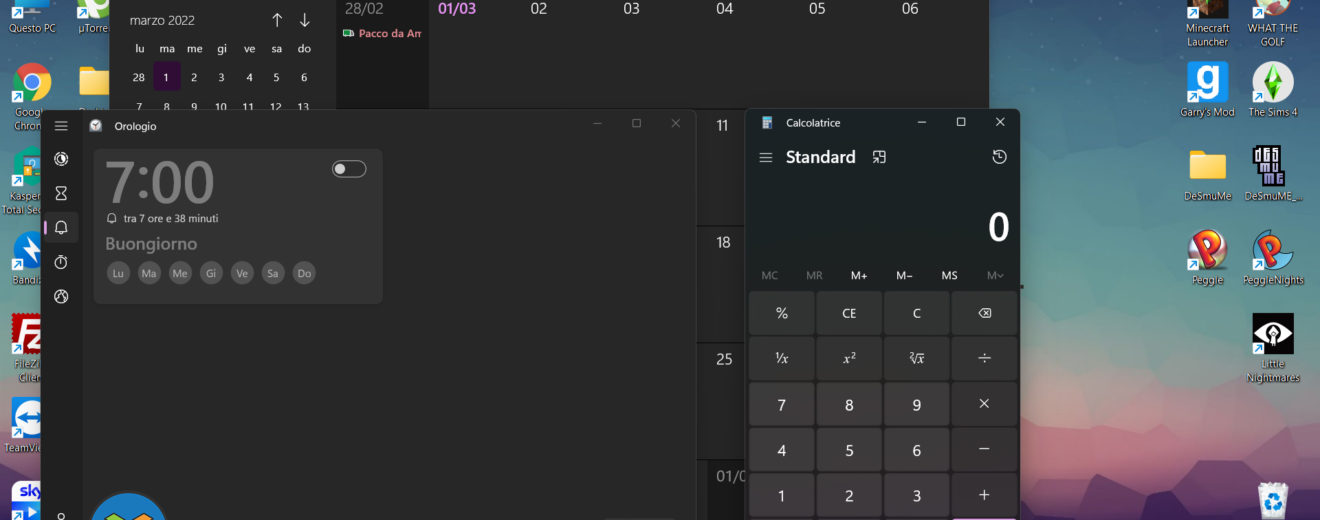Select the Recycle Bin on desktop
The image size is (1320, 520).
tap(1273, 499)
